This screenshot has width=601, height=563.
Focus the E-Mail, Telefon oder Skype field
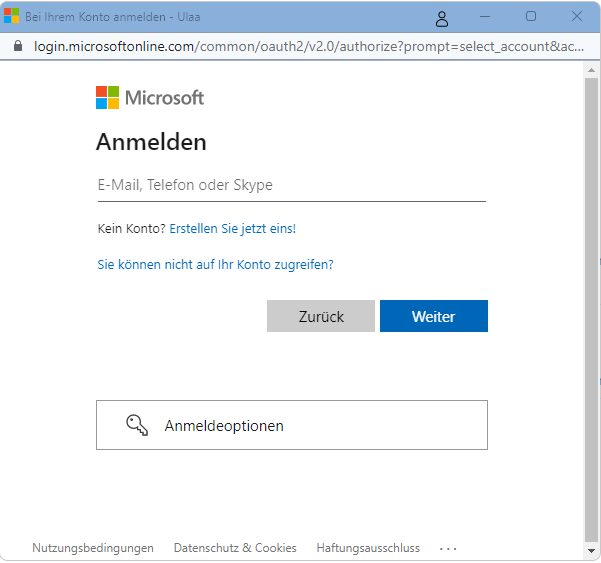[292, 185]
